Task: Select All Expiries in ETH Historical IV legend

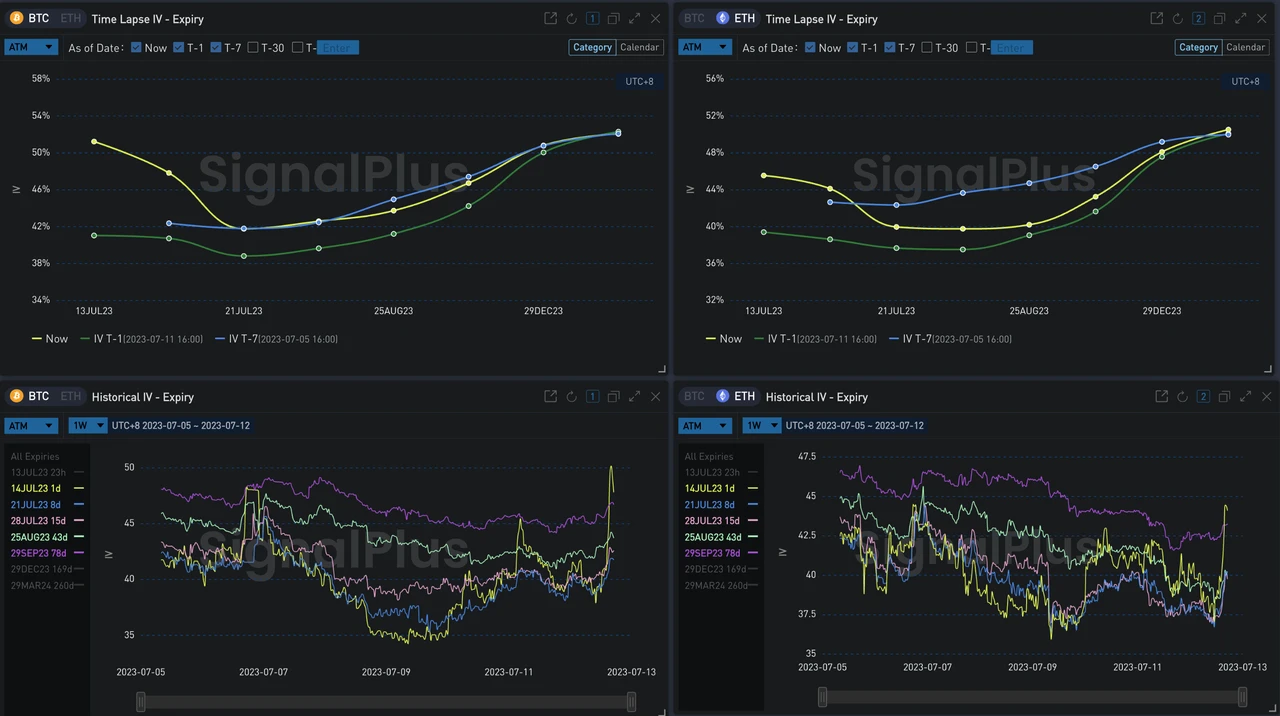Action: 709,456
